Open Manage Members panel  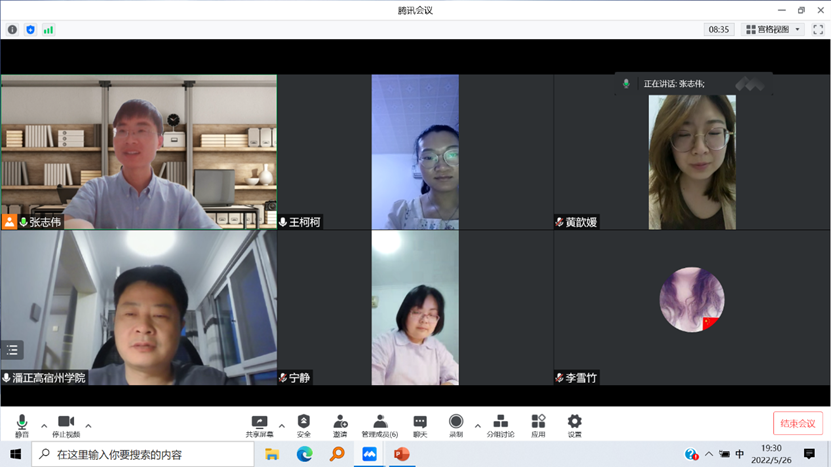click(x=380, y=424)
